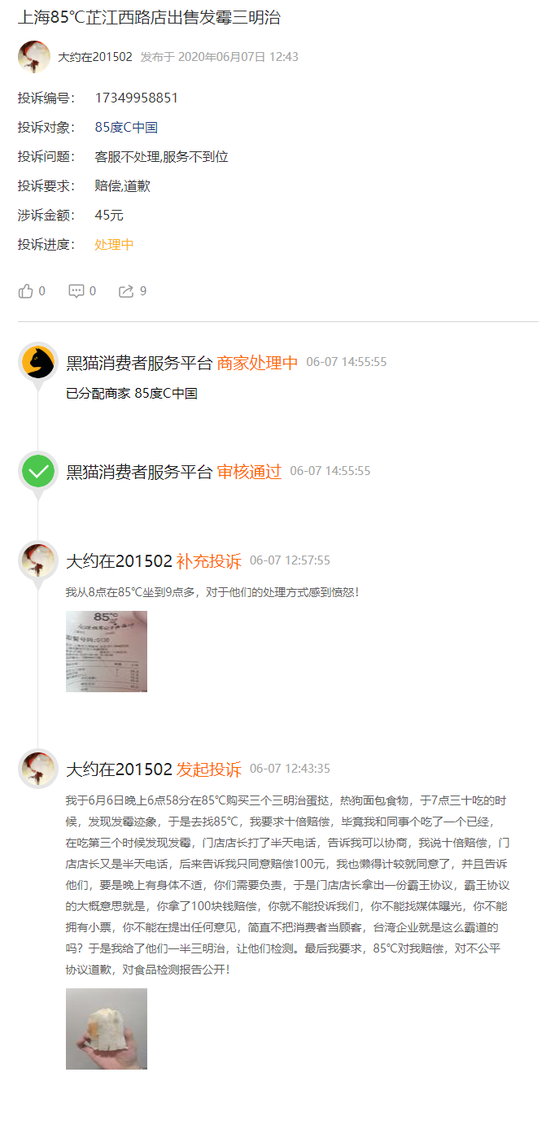Screen dimensions: 550x1129
Task: Click 大约在201502 name in 补充投诉 entry
Action: pyautogui.click(x=119, y=562)
